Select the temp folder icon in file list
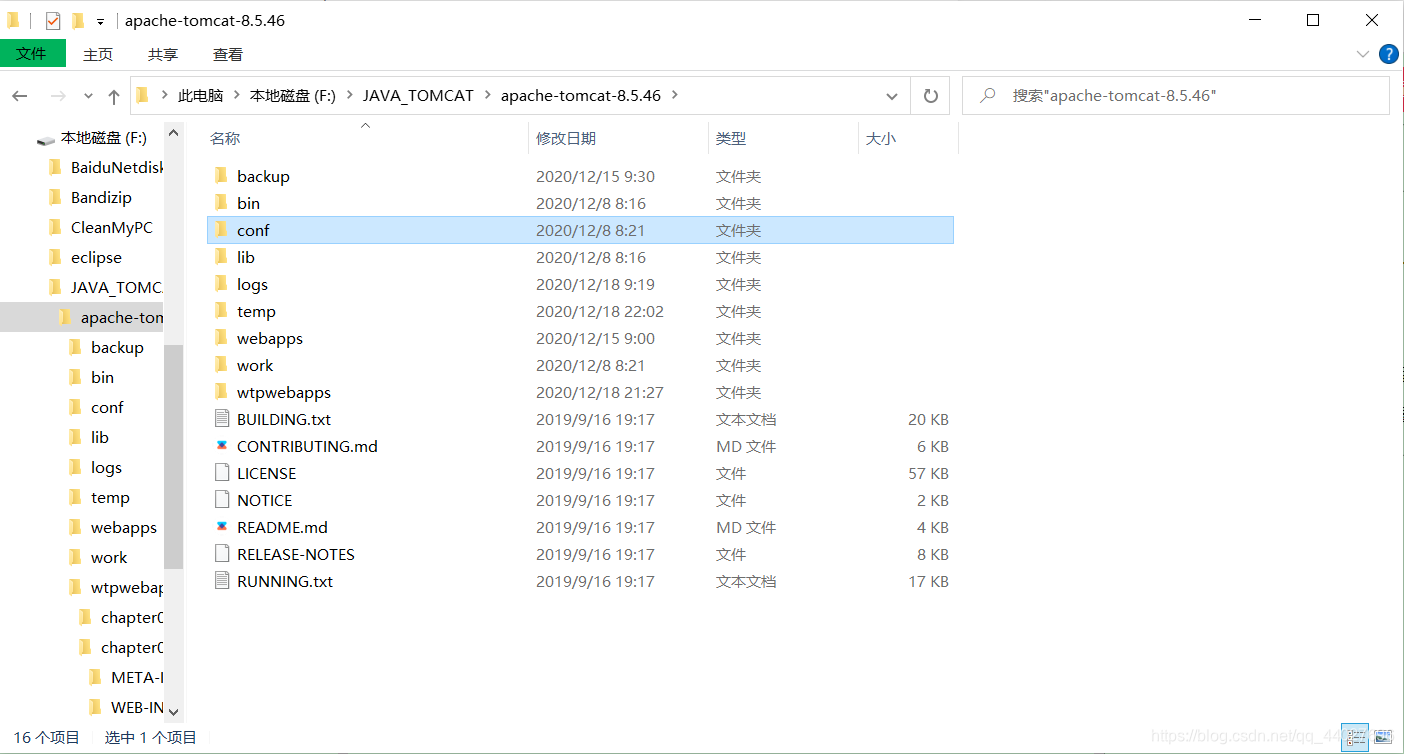The width and height of the screenshot is (1404, 754). (x=222, y=311)
